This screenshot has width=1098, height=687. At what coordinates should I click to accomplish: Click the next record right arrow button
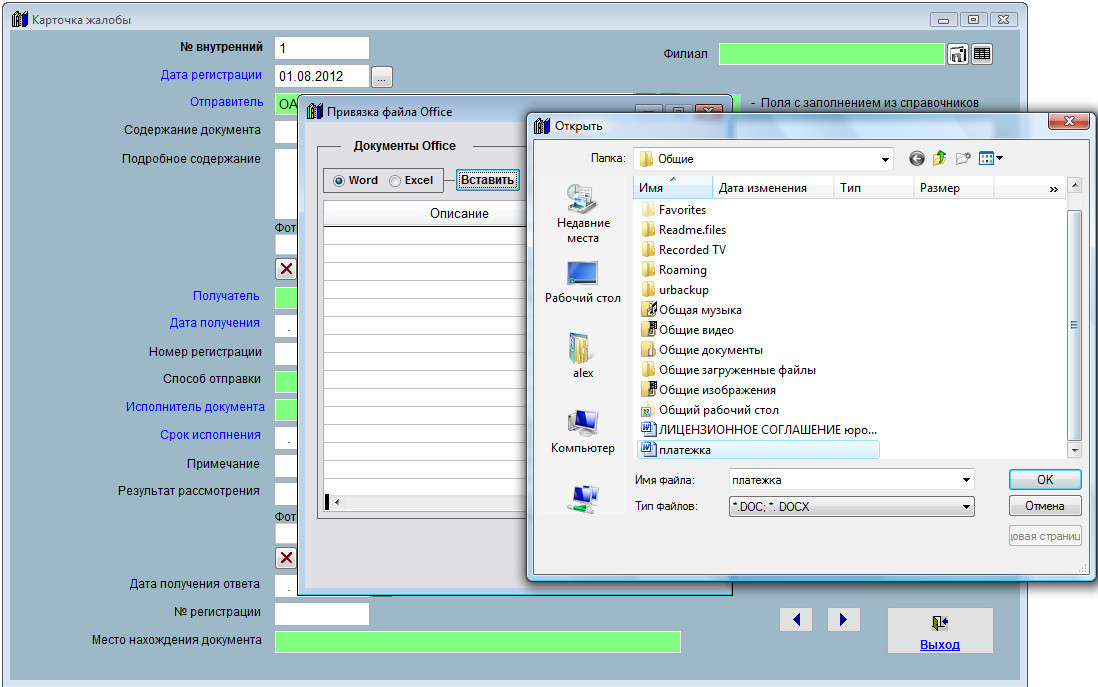click(843, 620)
